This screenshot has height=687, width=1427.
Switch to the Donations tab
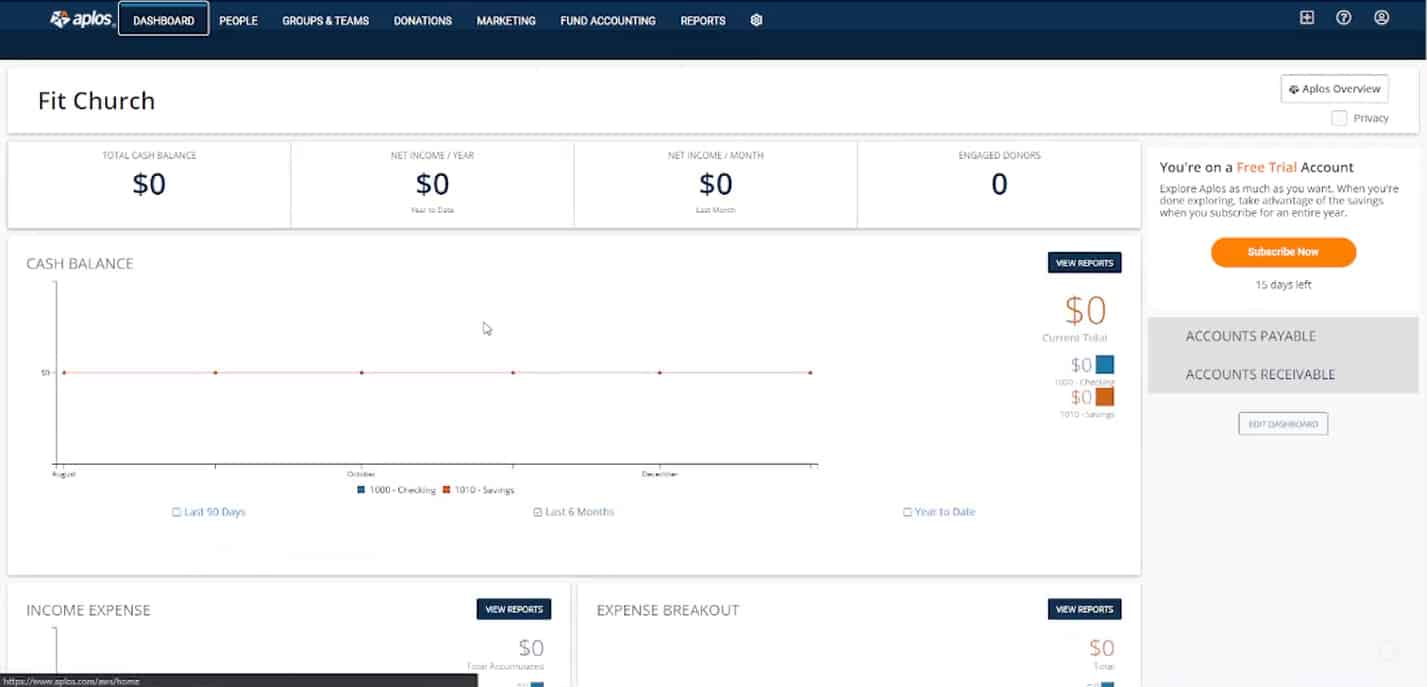422,20
